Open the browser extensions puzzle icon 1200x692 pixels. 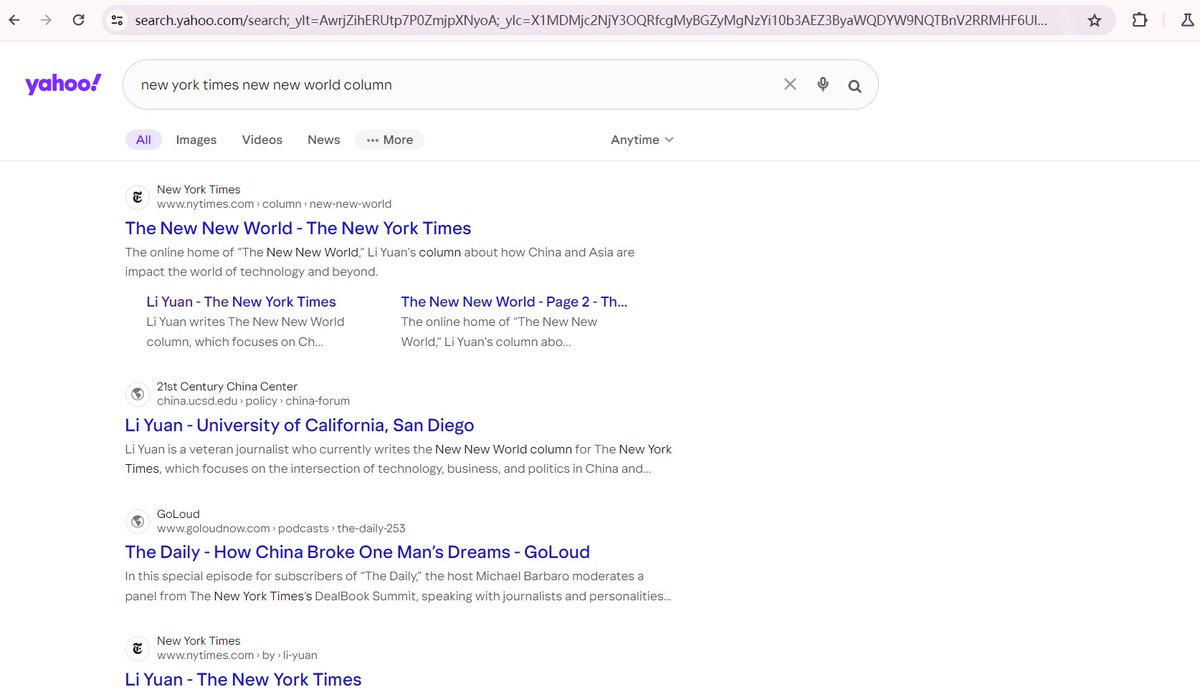[1139, 20]
